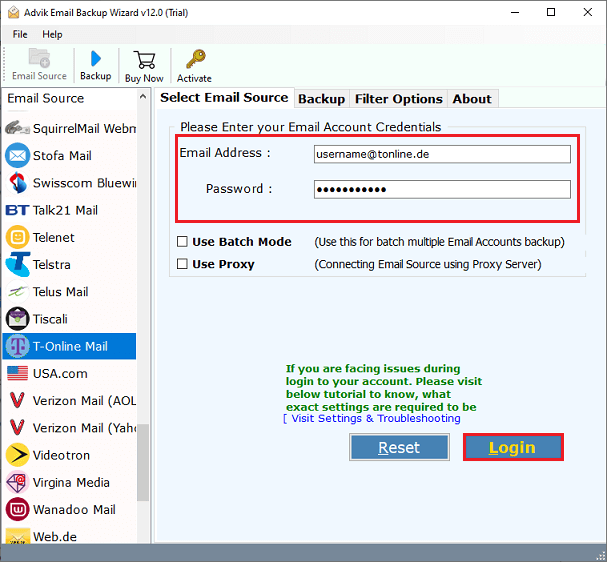Maximize the Advik Email Backup Wizard window

[551, 12]
